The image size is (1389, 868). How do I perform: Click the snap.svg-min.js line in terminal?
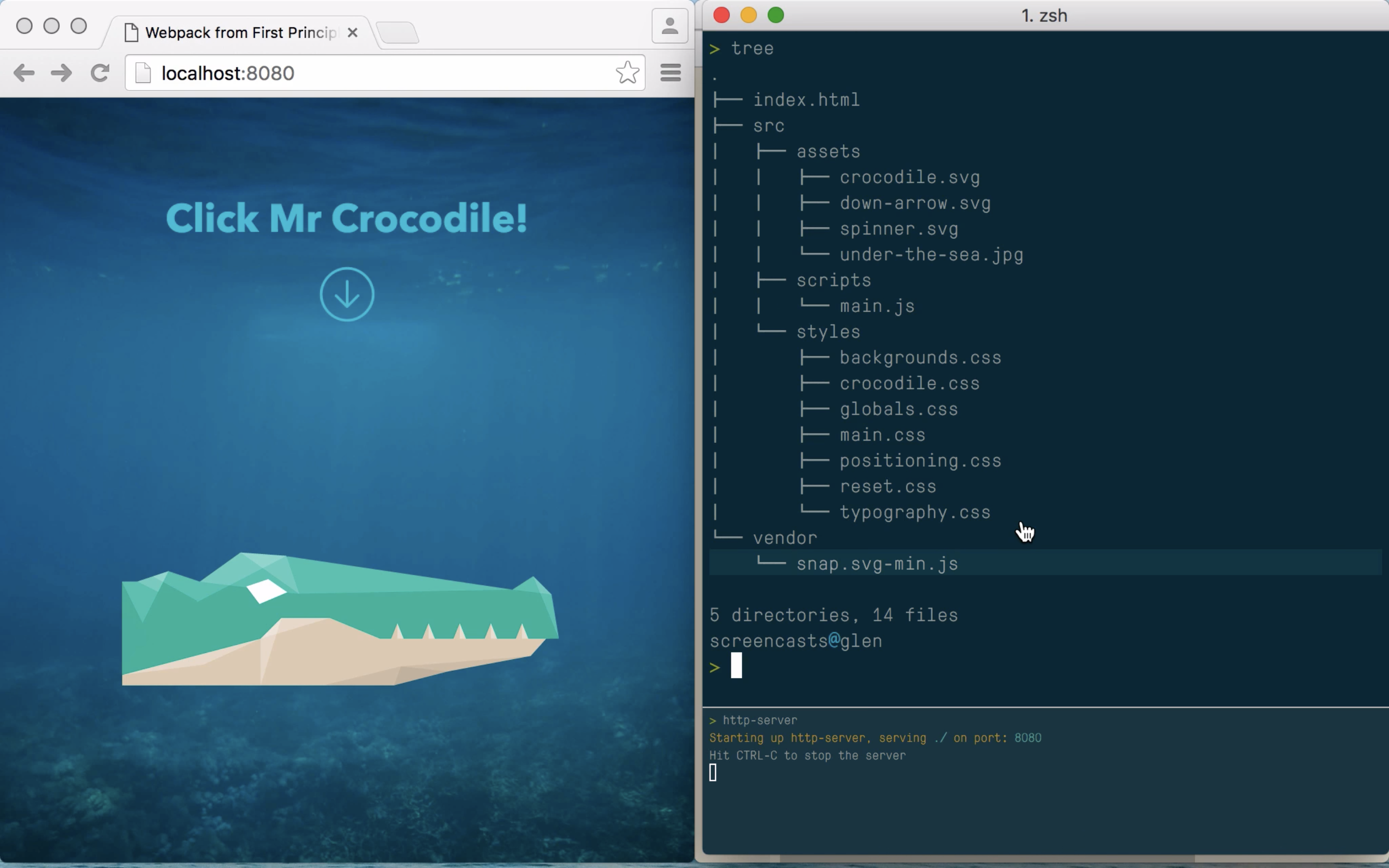(x=877, y=564)
